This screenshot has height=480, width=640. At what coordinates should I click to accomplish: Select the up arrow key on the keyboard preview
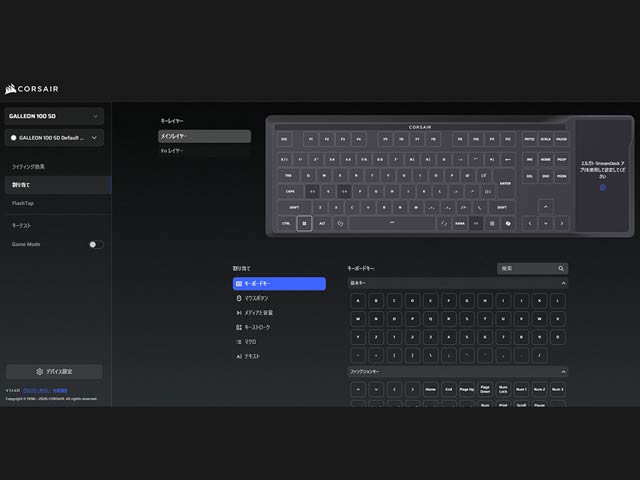click(x=546, y=207)
